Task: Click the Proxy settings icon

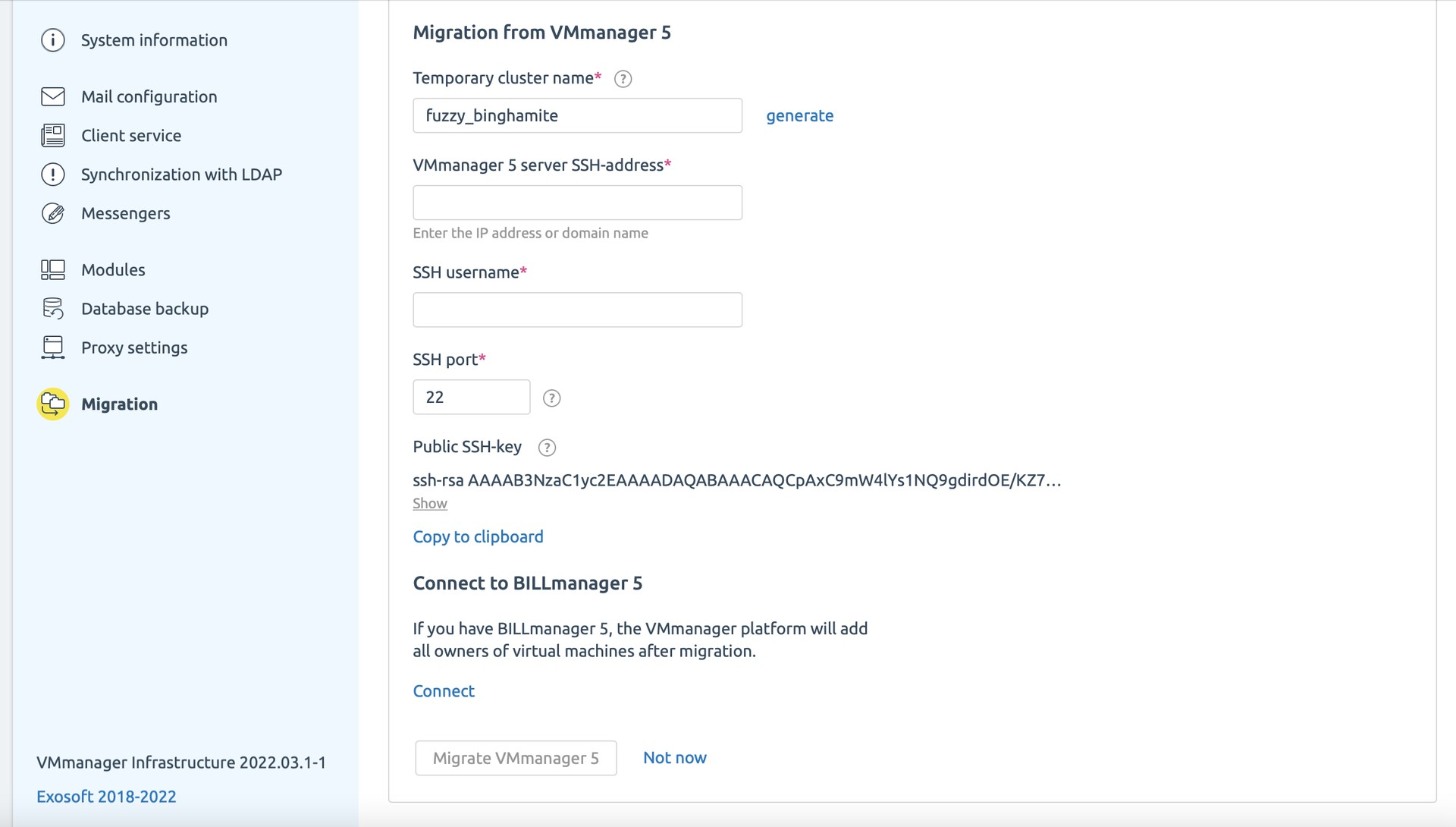Action: click(x=53, y=347)
